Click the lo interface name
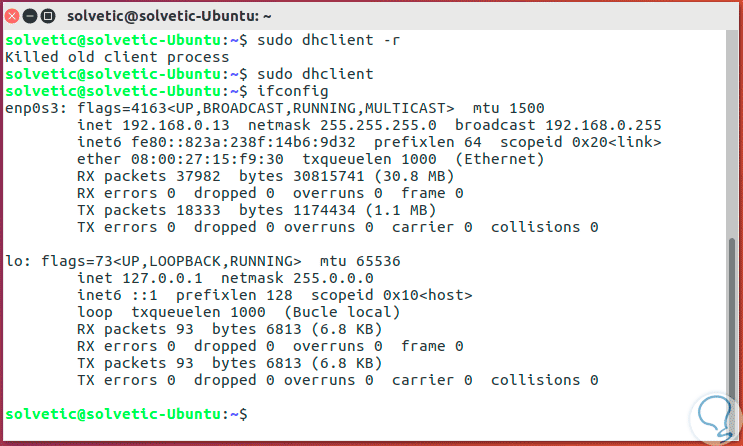743x446 pixels. [14, 263]
